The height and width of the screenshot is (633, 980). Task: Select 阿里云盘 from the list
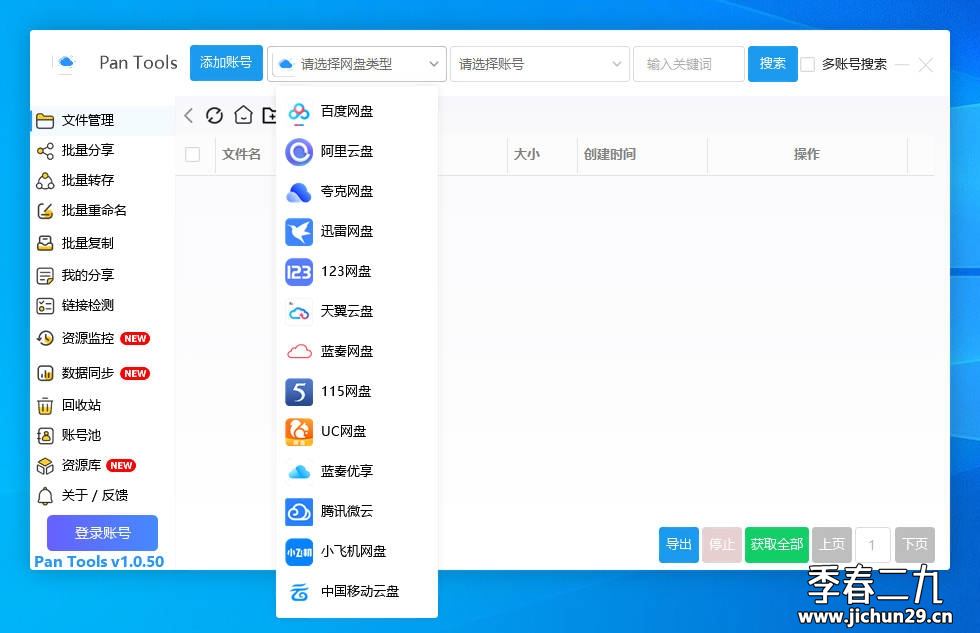click(357, 152)
